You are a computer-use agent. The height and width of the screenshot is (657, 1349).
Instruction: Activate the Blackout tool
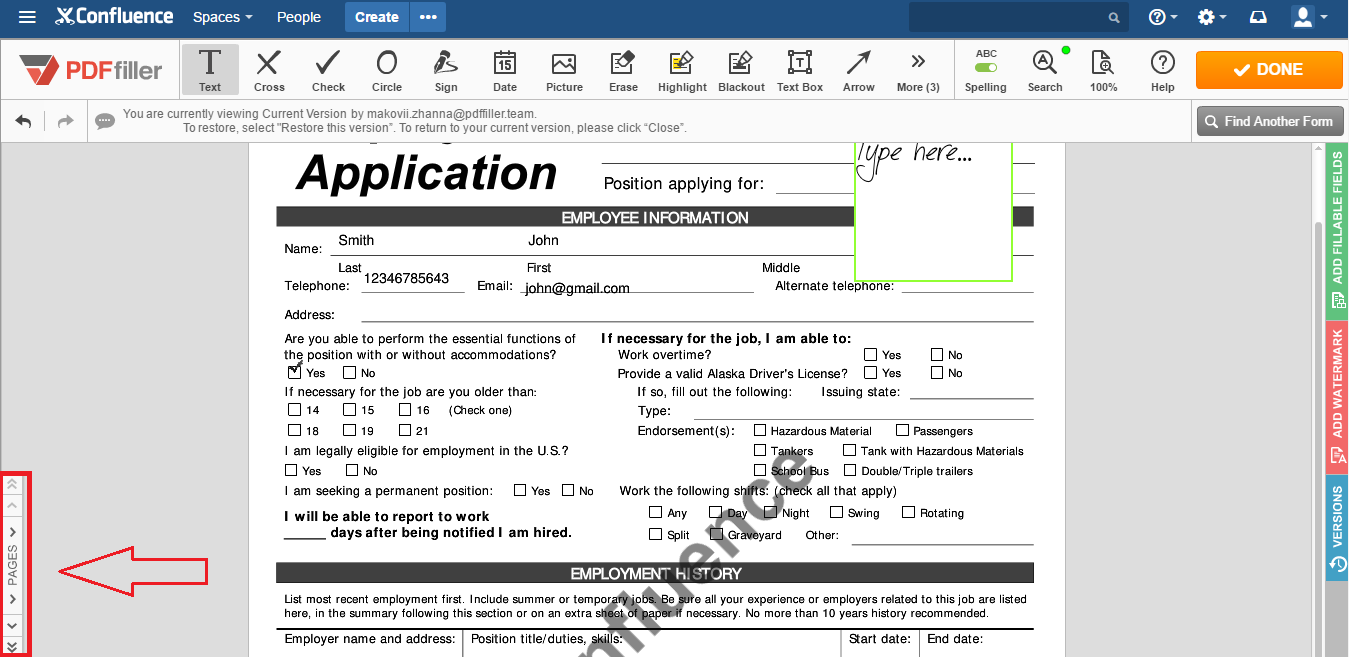click(741, 69)
